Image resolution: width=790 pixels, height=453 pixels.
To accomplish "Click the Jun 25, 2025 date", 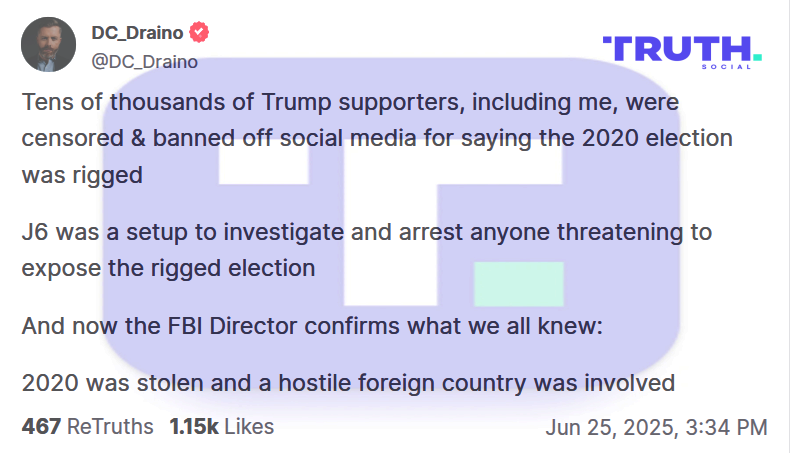I will [613, 428].
